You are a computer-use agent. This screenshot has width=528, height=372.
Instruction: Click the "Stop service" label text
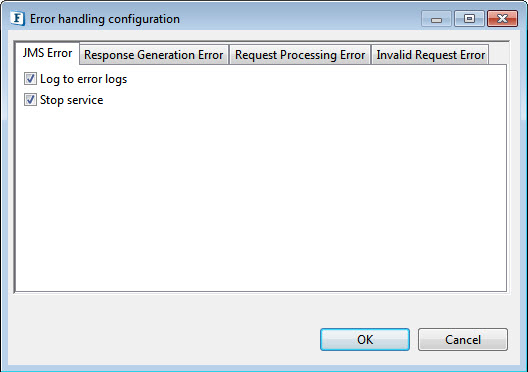pos(71,100)
